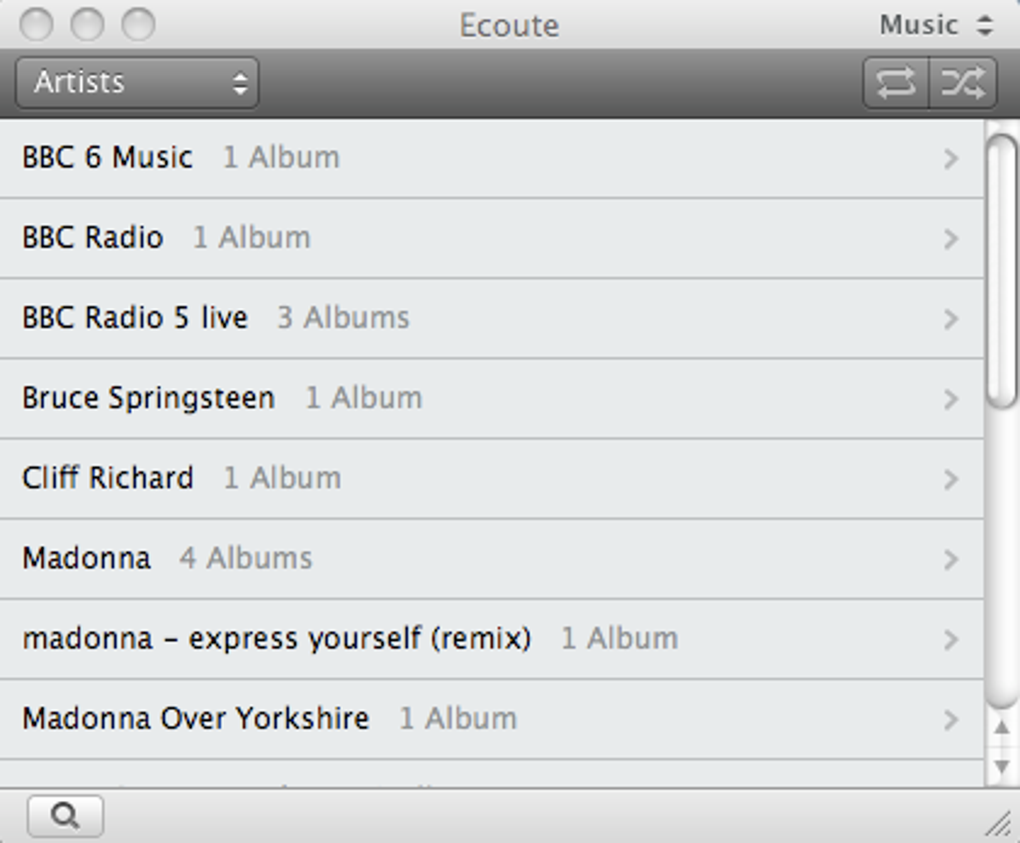
Task: Click the scrollbar up arrow
Action: (x=1001, y=729)
